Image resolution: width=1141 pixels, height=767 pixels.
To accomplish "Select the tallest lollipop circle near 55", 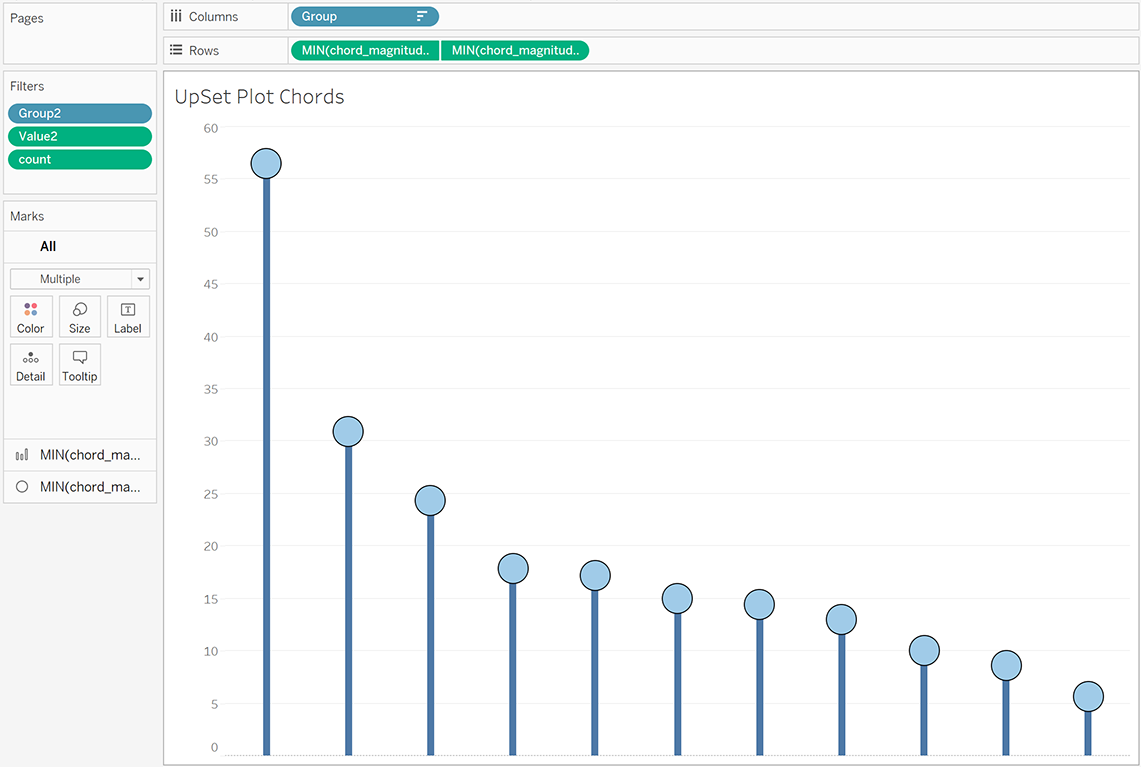I will (266, 163).
